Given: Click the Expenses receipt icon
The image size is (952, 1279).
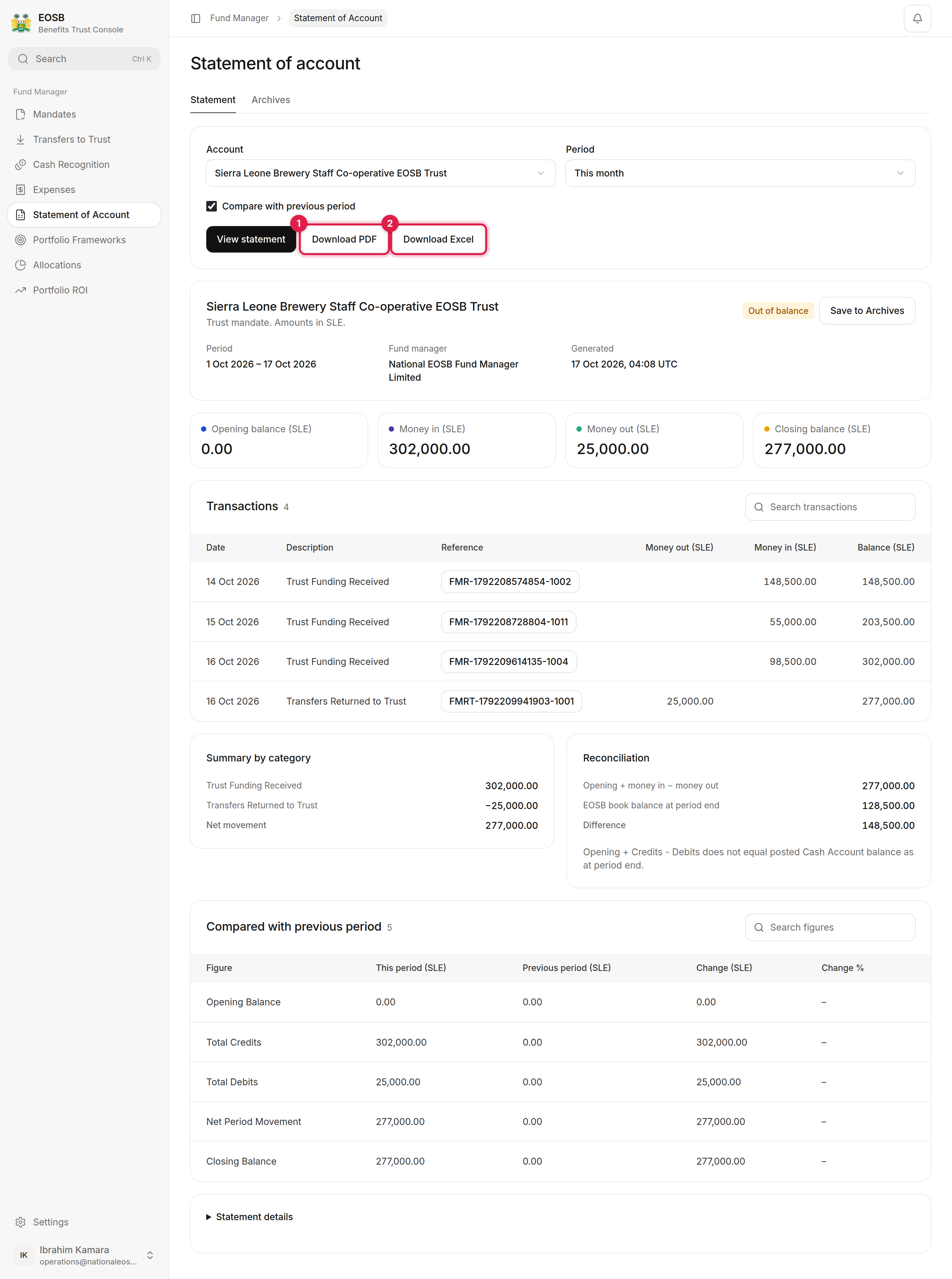Looking at the screenshot, I should [x=21, y=190].
